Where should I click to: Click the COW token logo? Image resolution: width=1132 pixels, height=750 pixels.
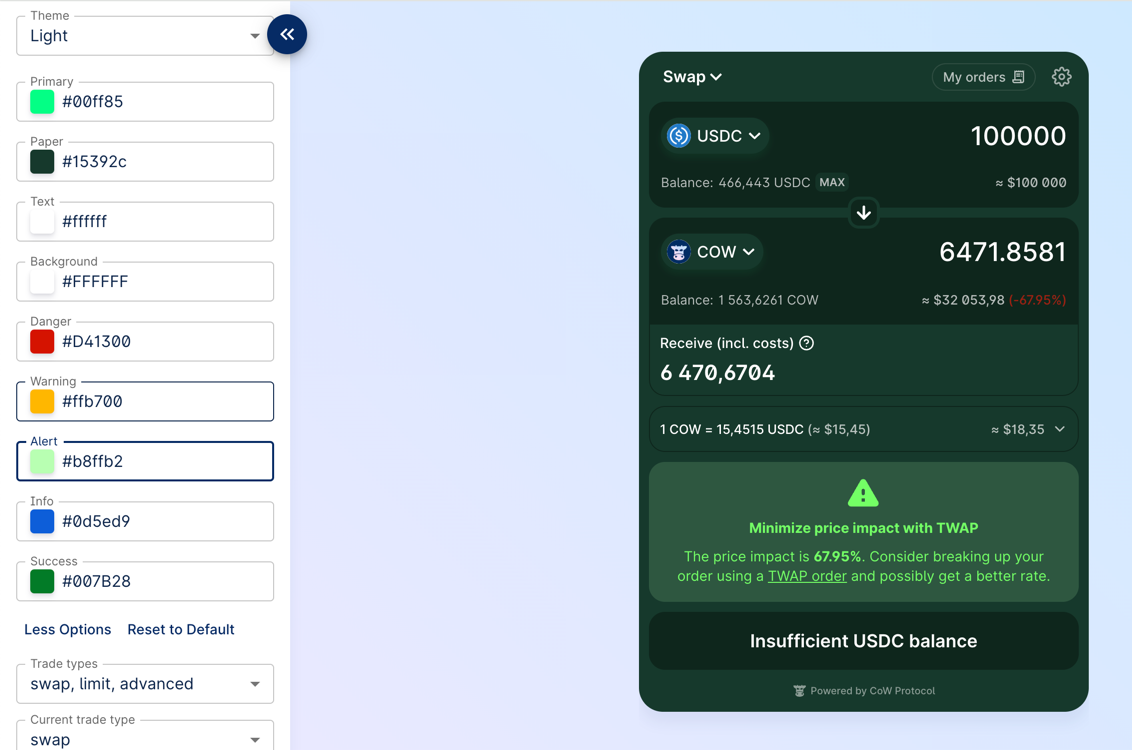point(679,251)
